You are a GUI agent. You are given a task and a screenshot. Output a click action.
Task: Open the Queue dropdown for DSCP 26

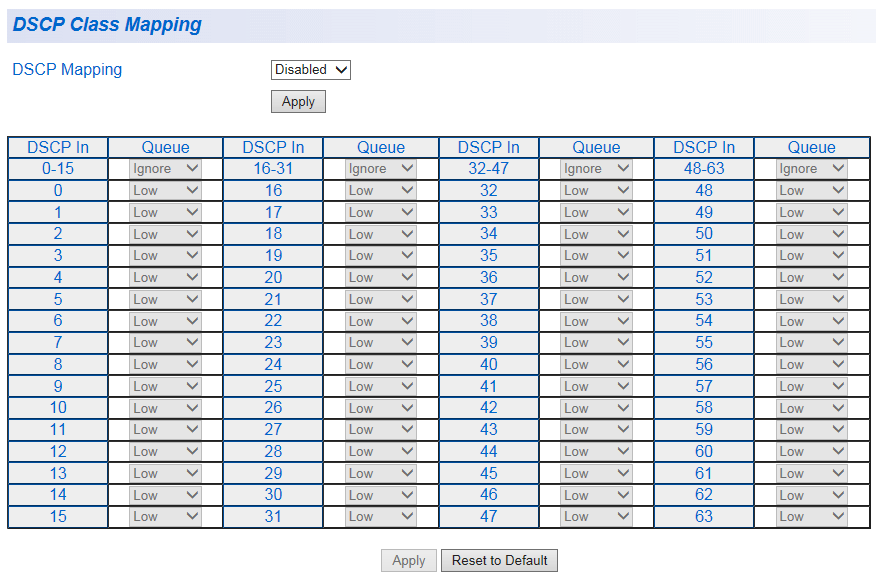[381, 408]
